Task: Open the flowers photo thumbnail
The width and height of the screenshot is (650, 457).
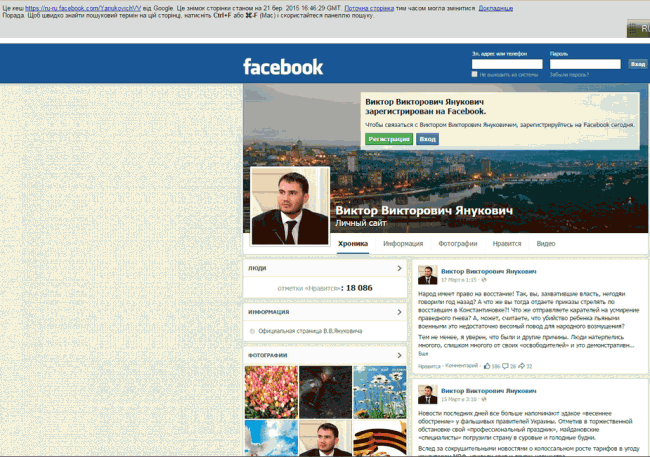Action: (x=270, y=391)
